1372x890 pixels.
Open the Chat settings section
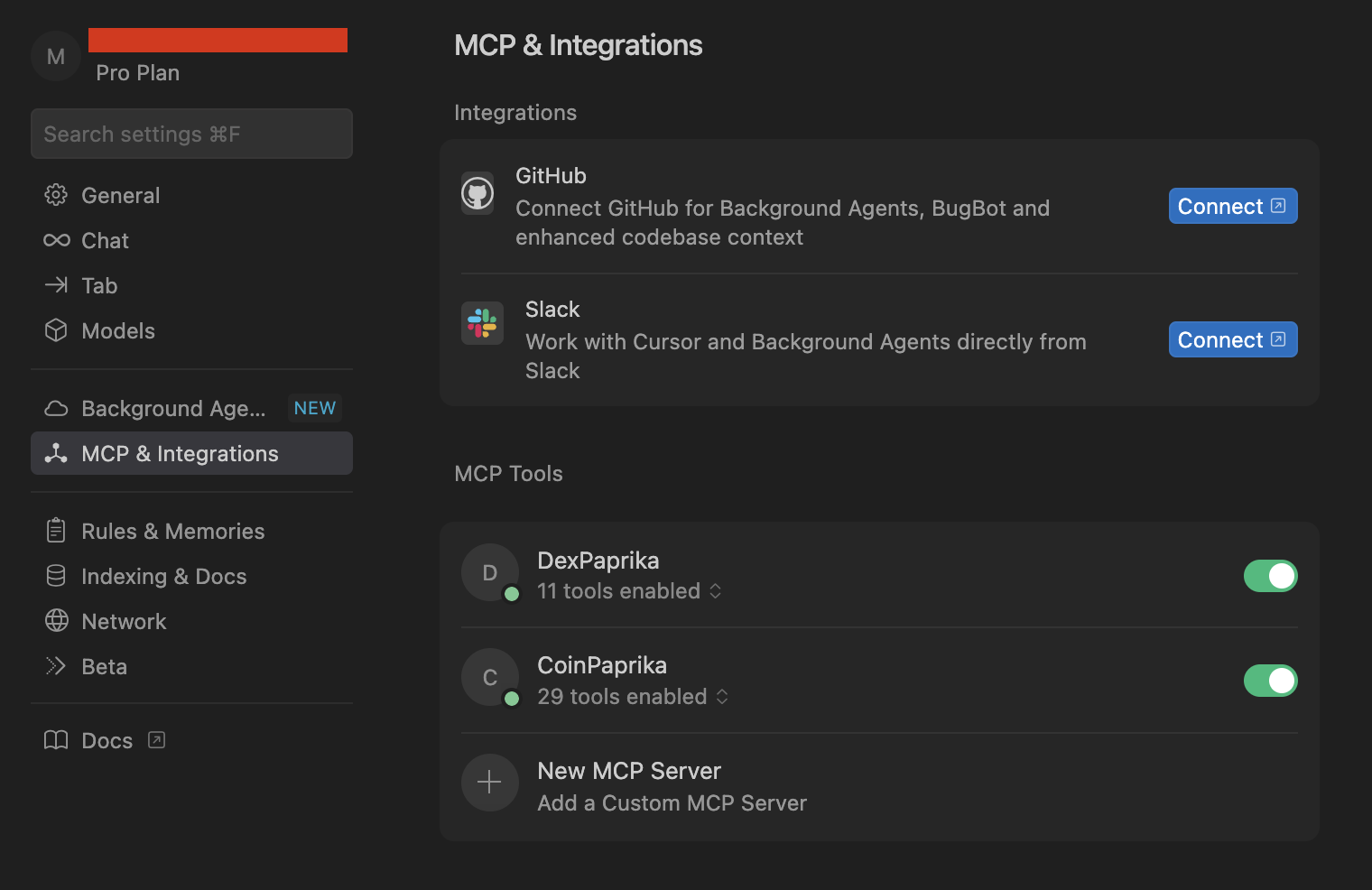point(191,240)
